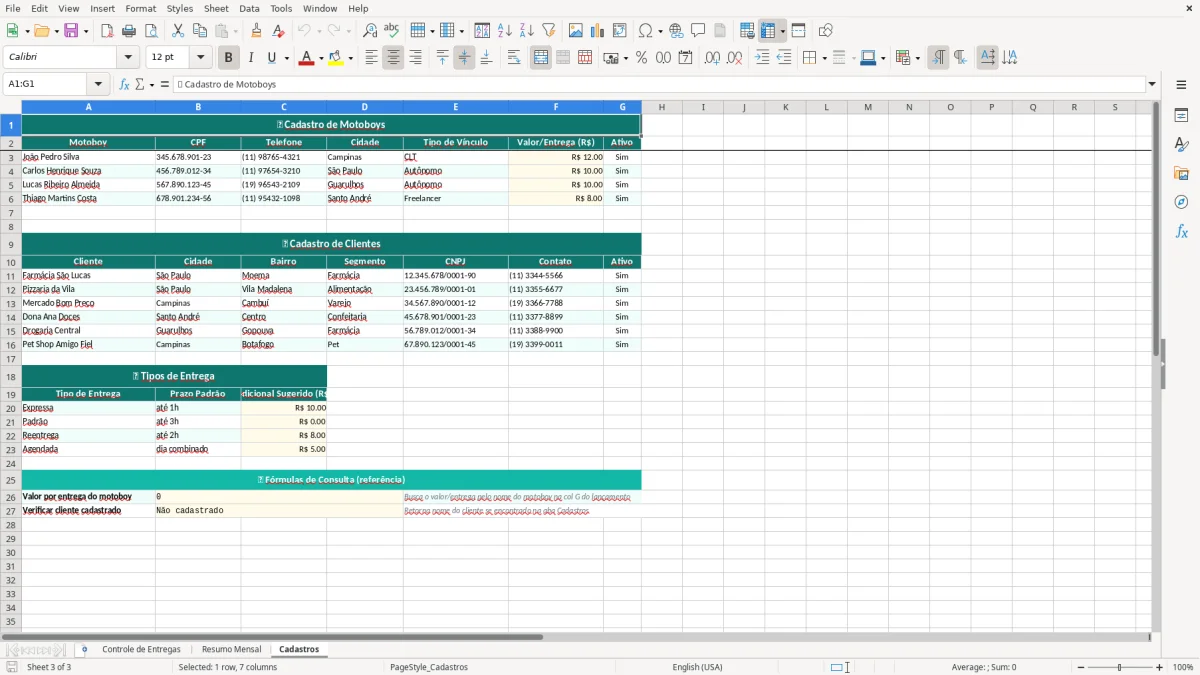The height and width of the screenshot is (675, 1200).
Task: Open the Borders dropdown arrow
Action: [x=824, y=58]
